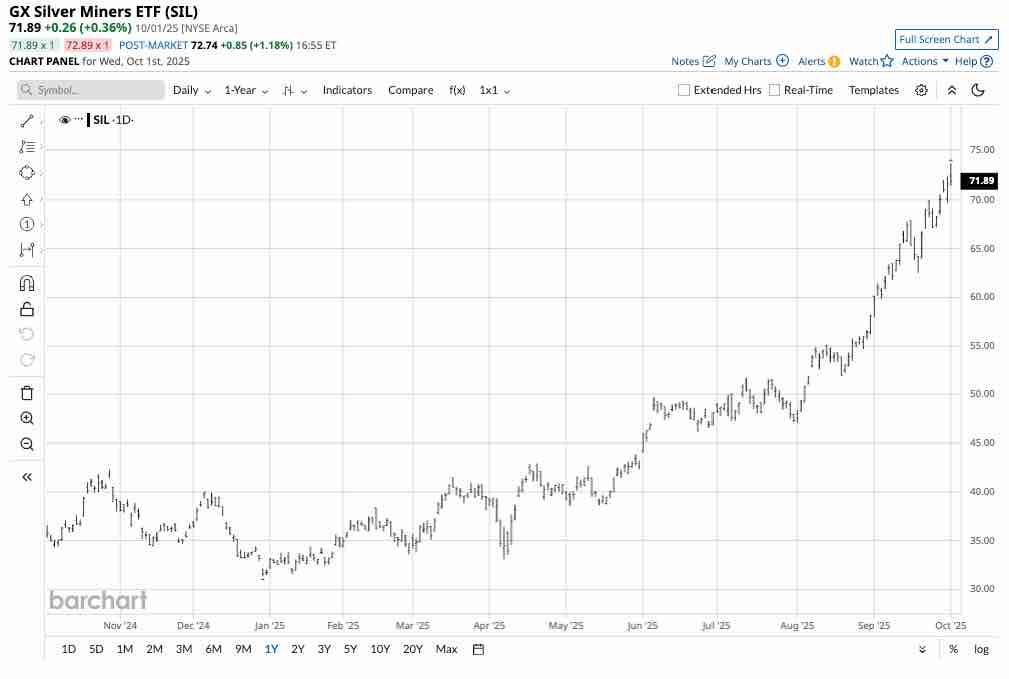
Task: Select the 2M range tab
Action: 154,649
